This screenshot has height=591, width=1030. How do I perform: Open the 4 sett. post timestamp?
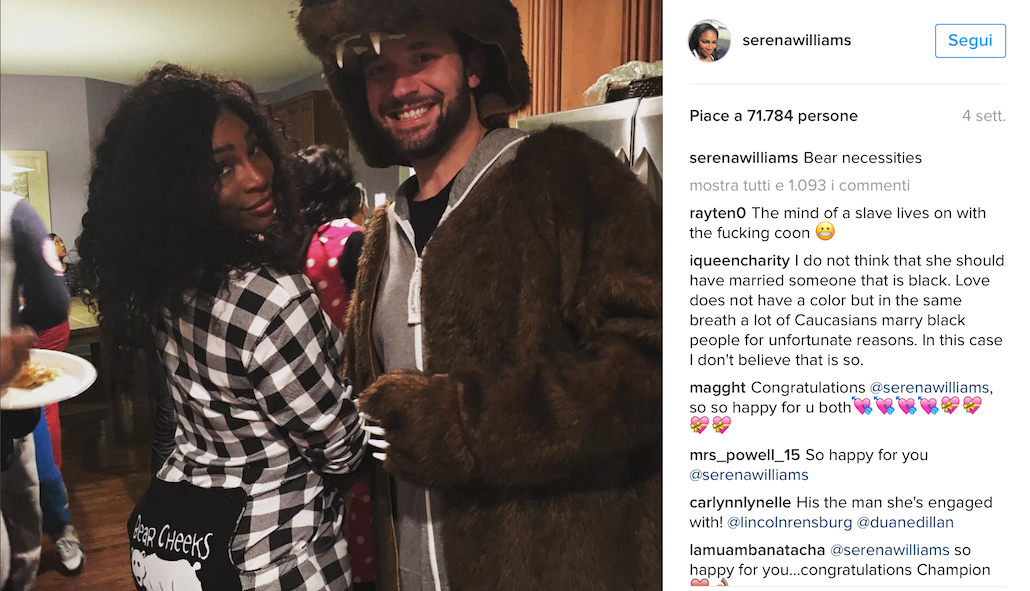tap(983, 116)
